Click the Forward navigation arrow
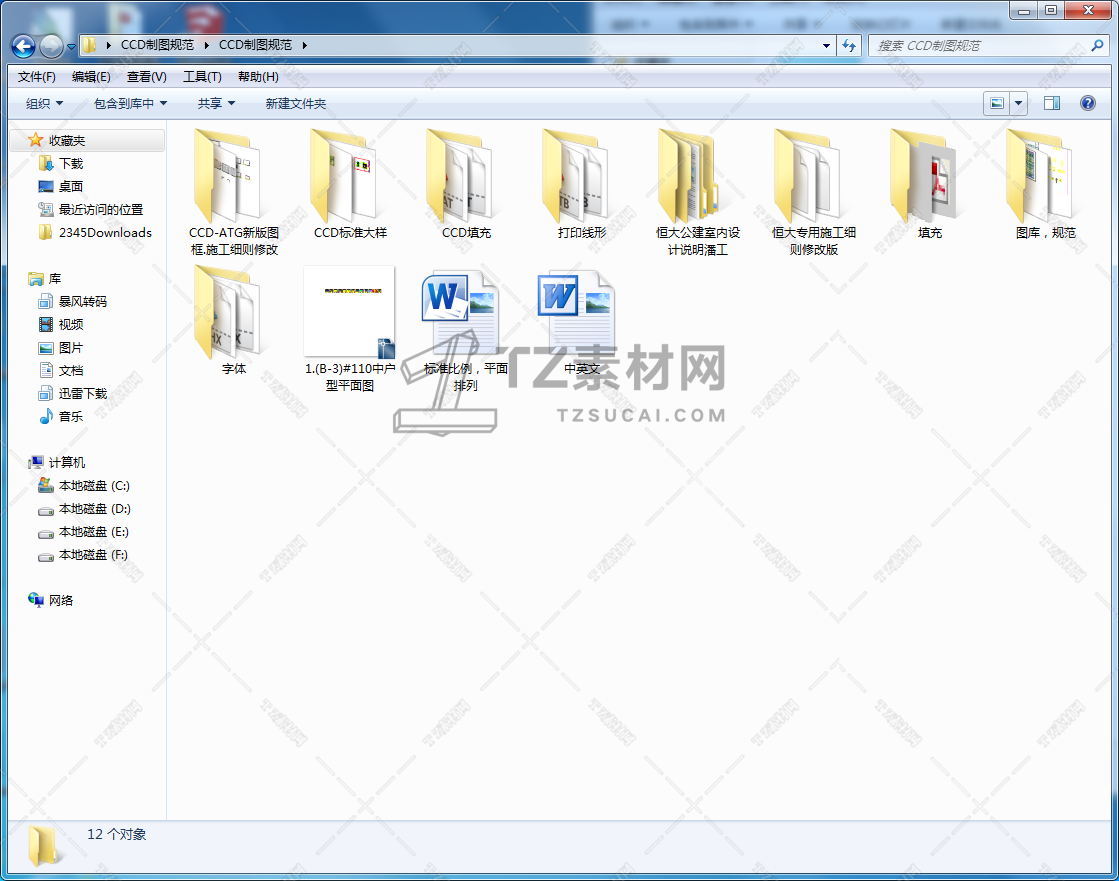 51,46
